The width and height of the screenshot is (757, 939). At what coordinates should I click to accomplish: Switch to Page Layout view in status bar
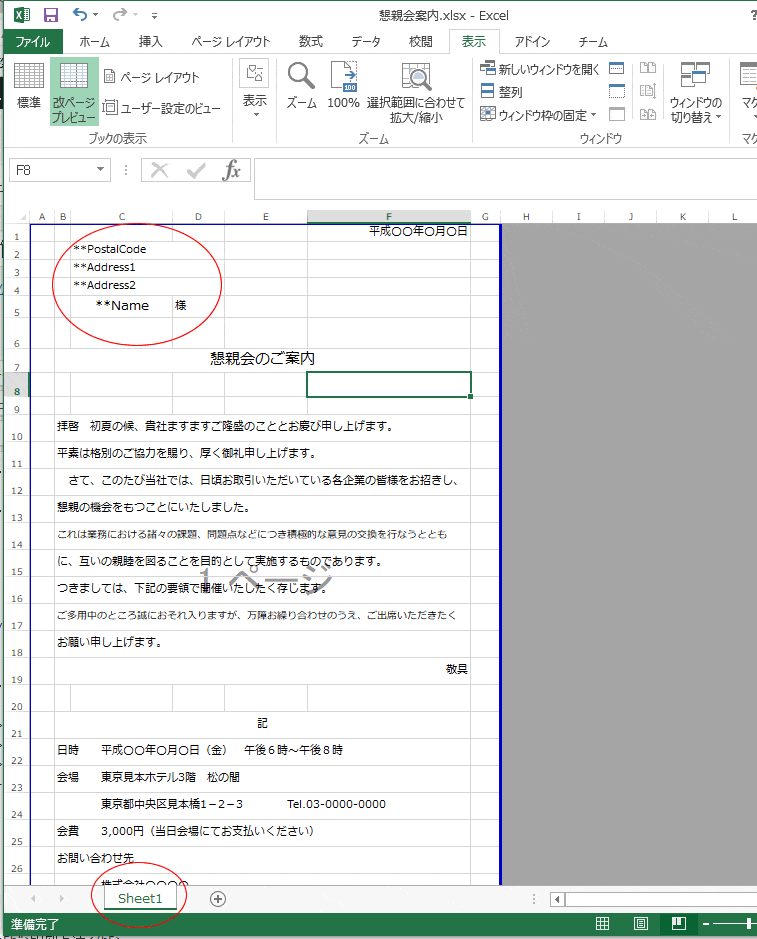tap(641, 923)
